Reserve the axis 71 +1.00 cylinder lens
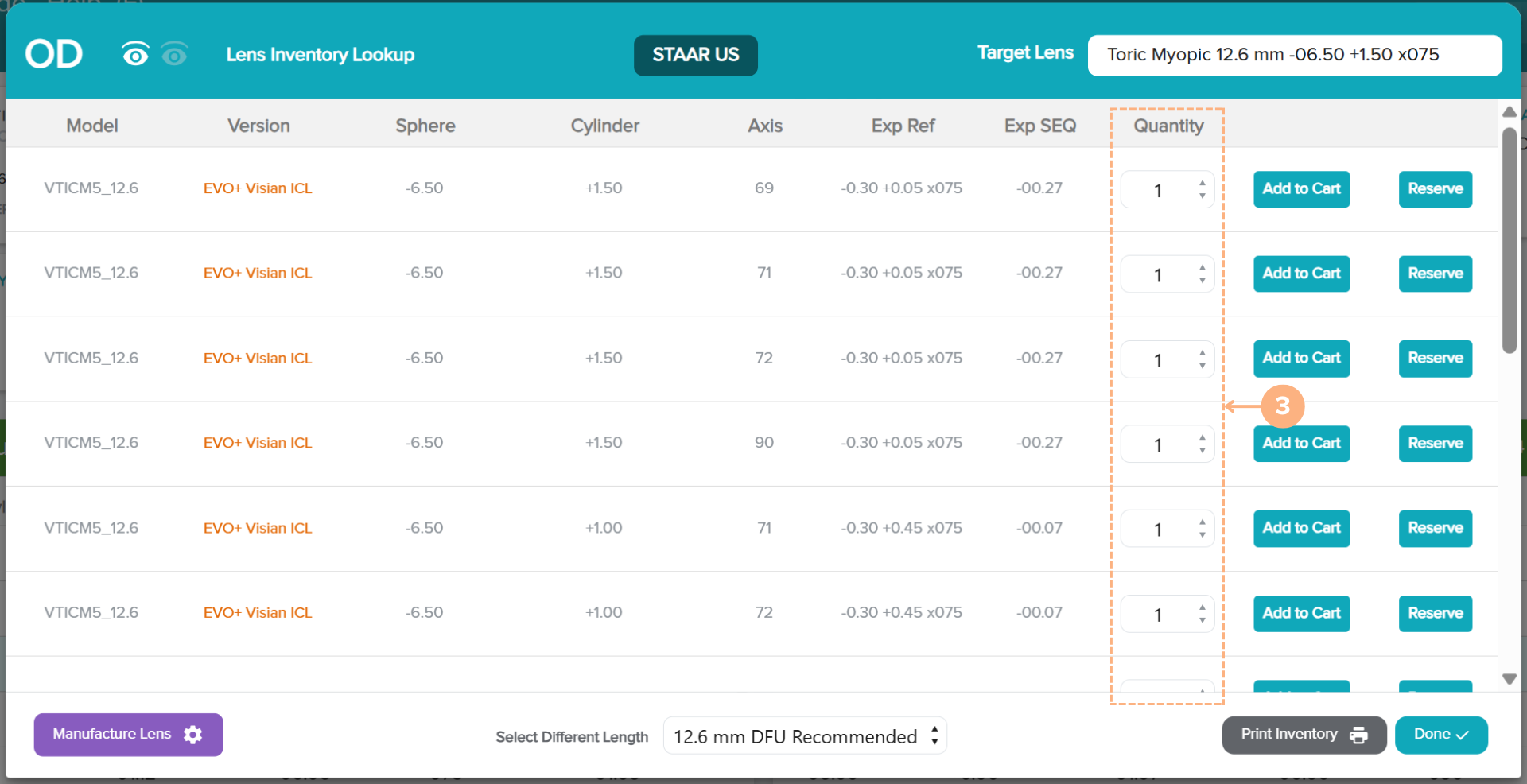Viewport: 1527px width, 784px height. [1435, 528]
